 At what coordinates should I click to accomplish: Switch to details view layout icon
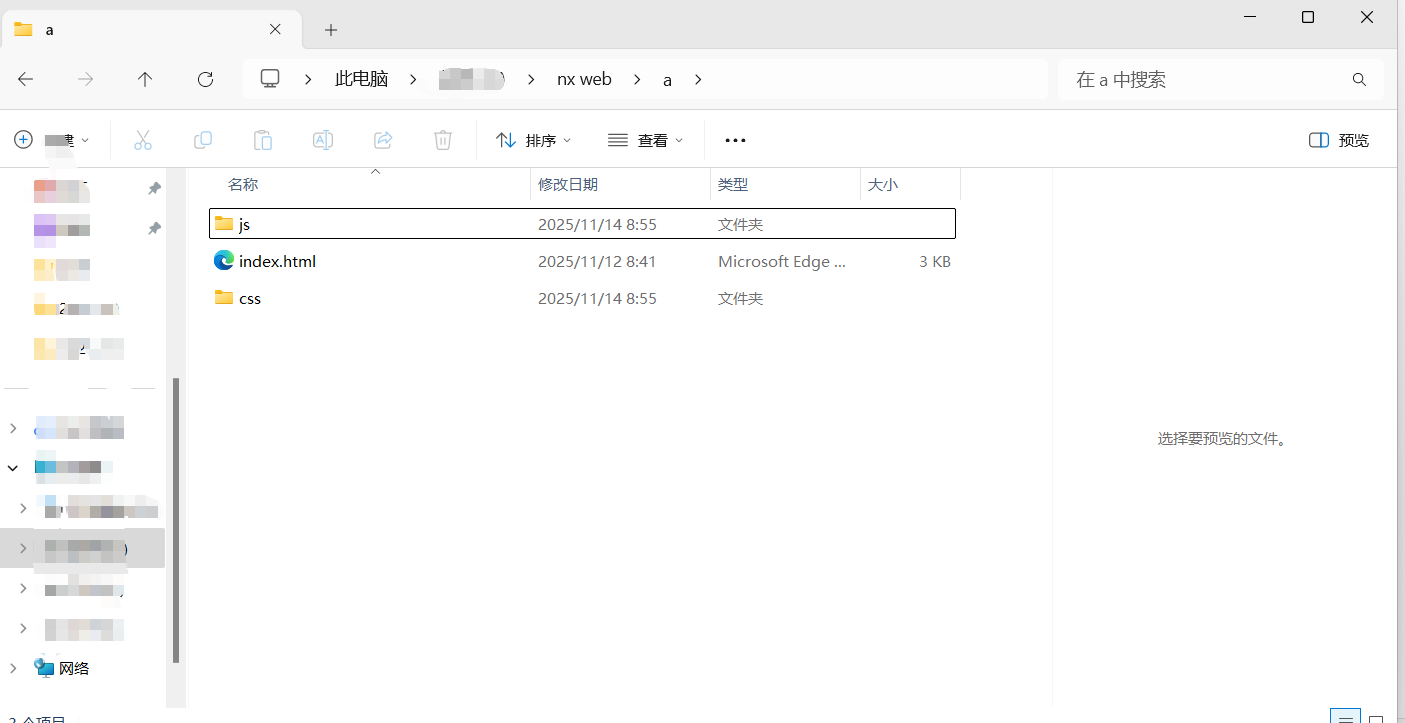click(x=1346, y=717)
